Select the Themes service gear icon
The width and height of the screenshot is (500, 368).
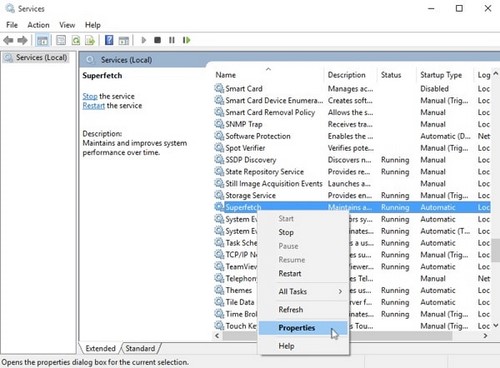(x=219, y=290)
